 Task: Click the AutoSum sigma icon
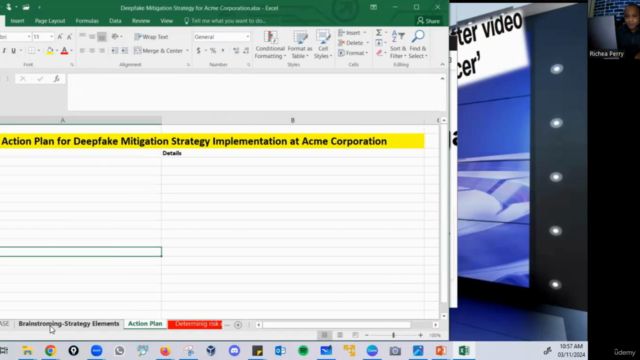379,33
